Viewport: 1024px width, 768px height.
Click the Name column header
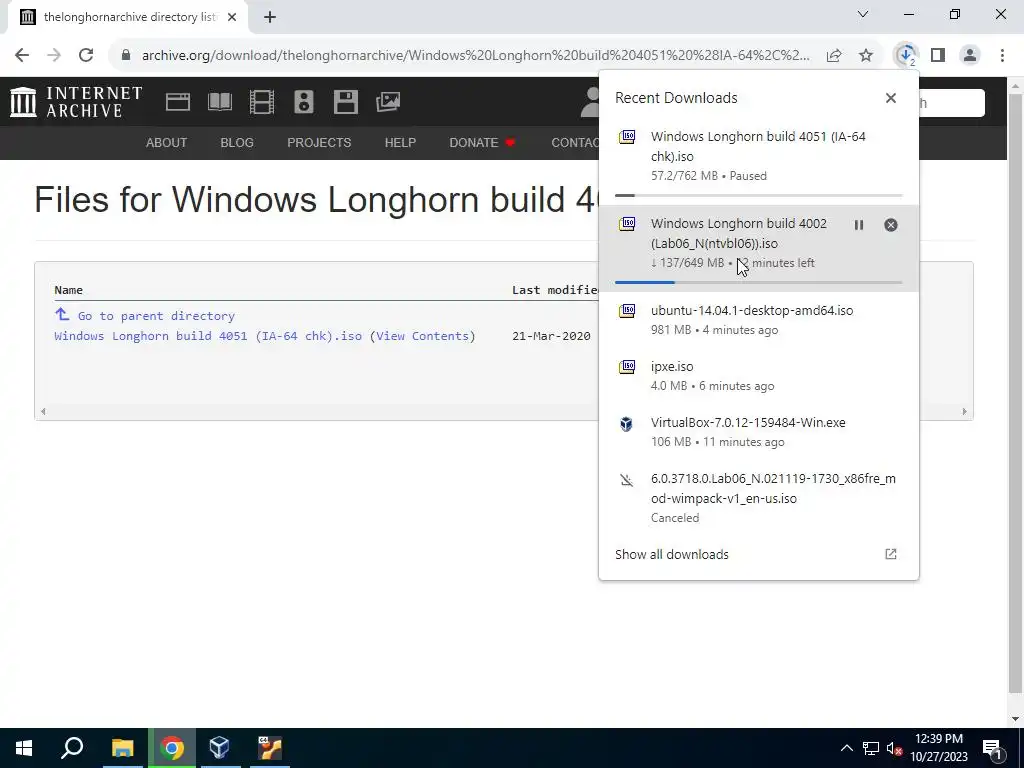point(69,290)
